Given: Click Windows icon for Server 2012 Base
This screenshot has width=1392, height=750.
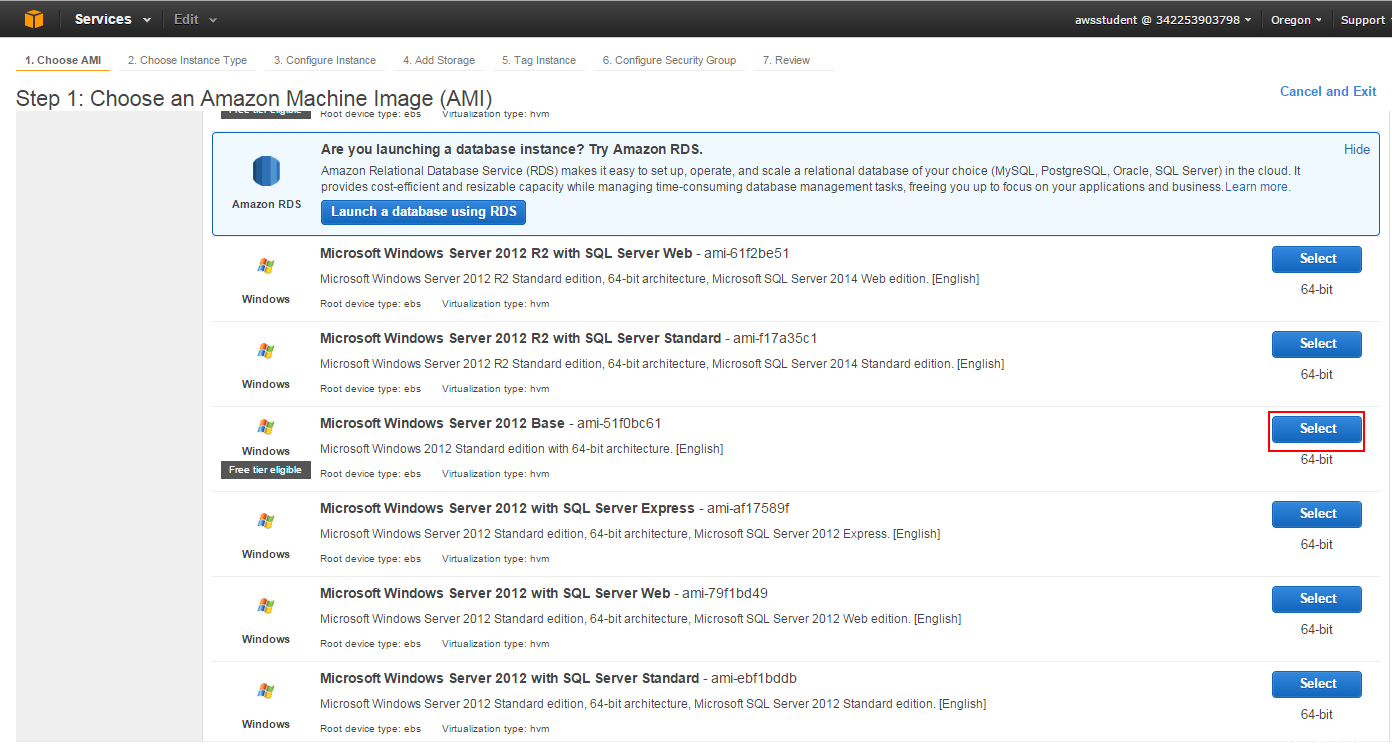Looking at the screenshot, I should (266, 427).
